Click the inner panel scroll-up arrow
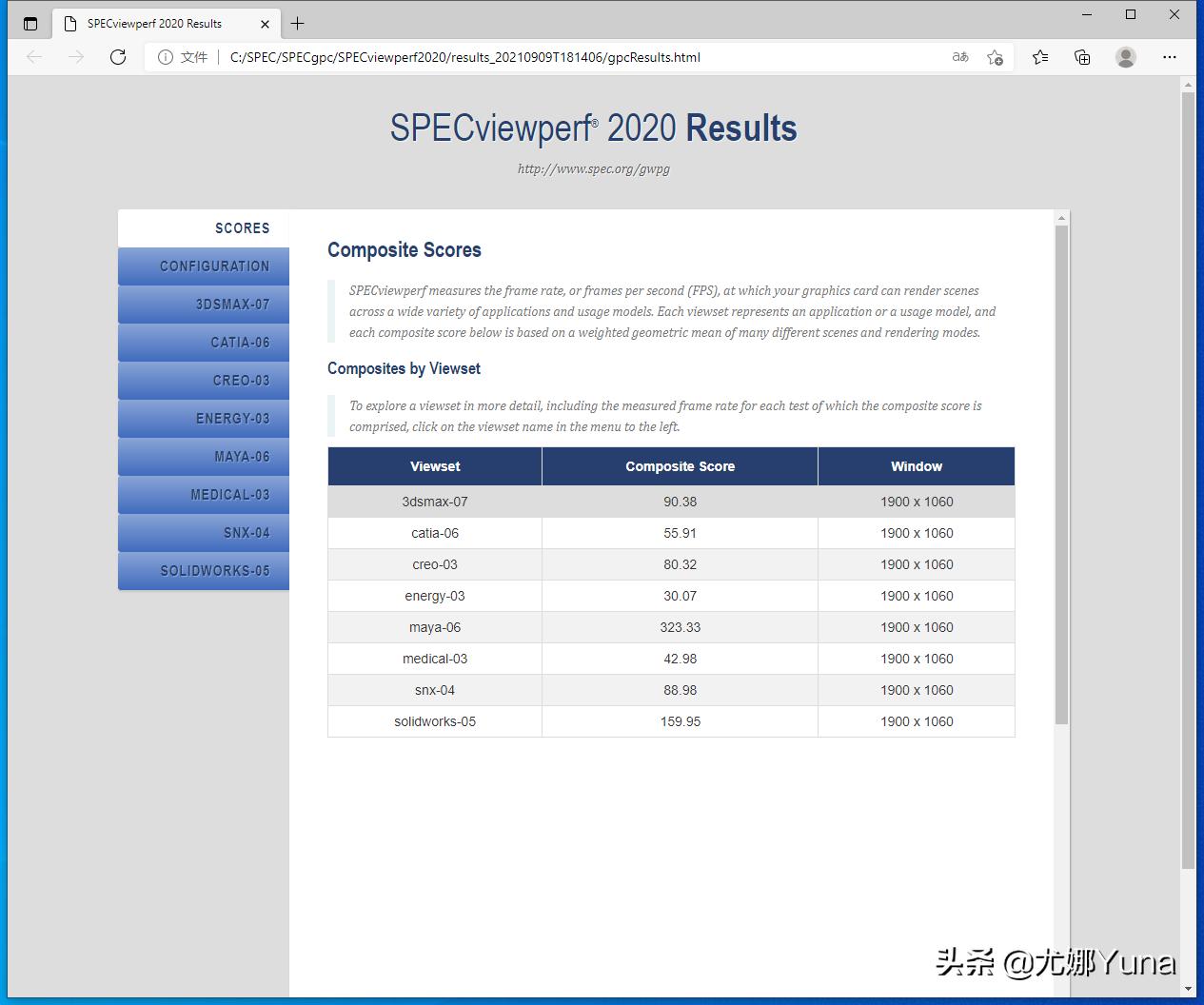The image size is (1204, 1005). 1062,219
